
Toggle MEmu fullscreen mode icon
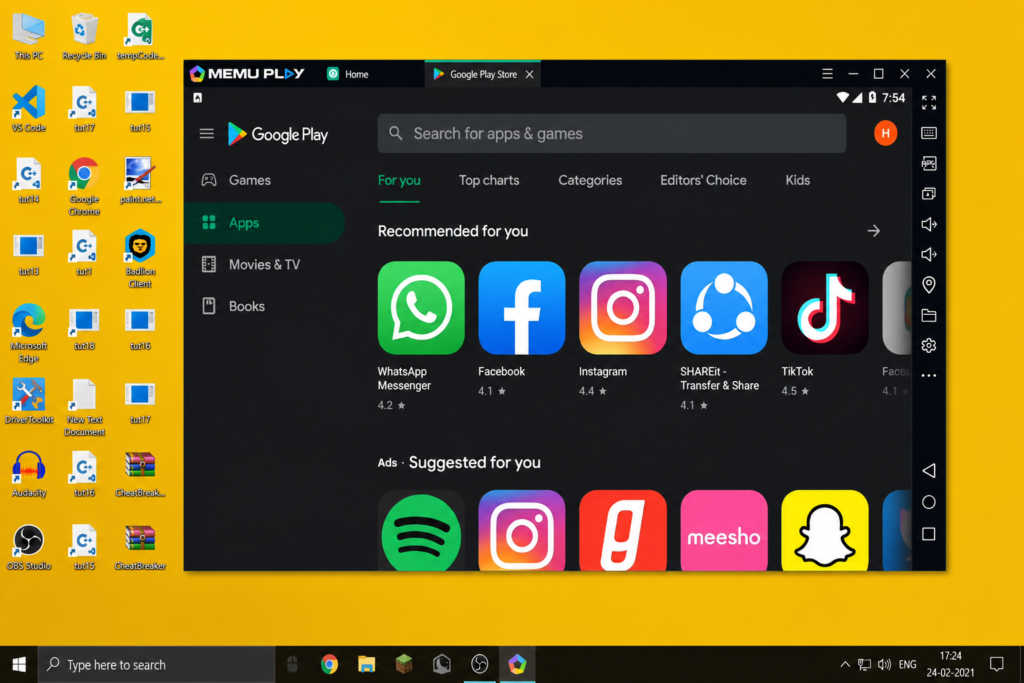[929, 103]
